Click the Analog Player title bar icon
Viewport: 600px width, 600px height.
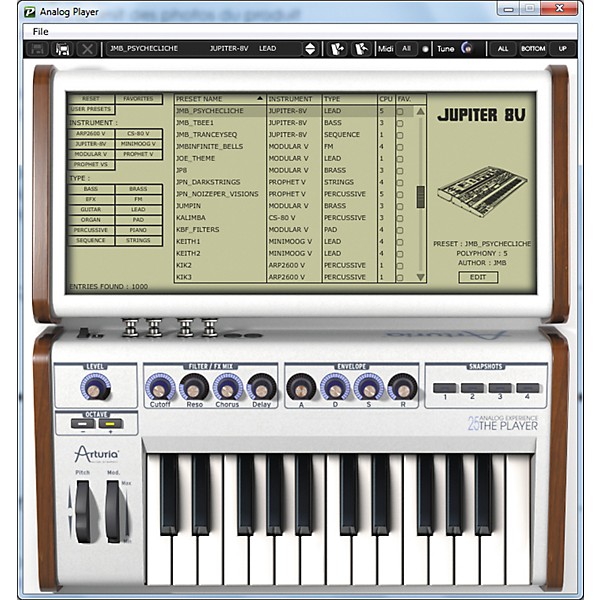coord(30,12)
